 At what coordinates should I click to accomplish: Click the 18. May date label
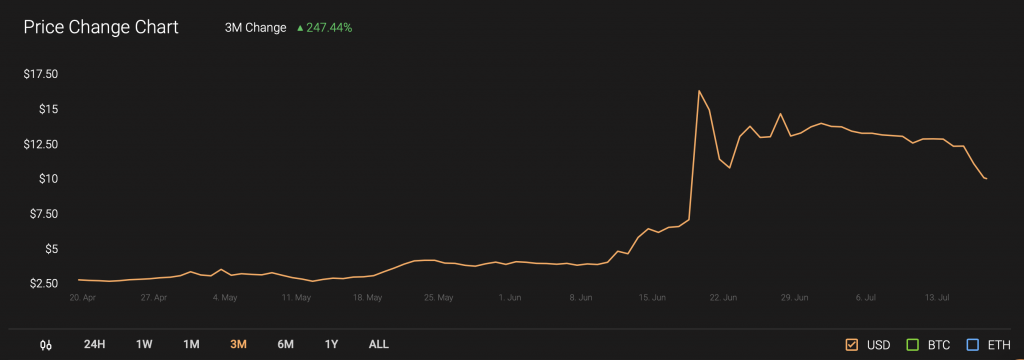[367, 298]
